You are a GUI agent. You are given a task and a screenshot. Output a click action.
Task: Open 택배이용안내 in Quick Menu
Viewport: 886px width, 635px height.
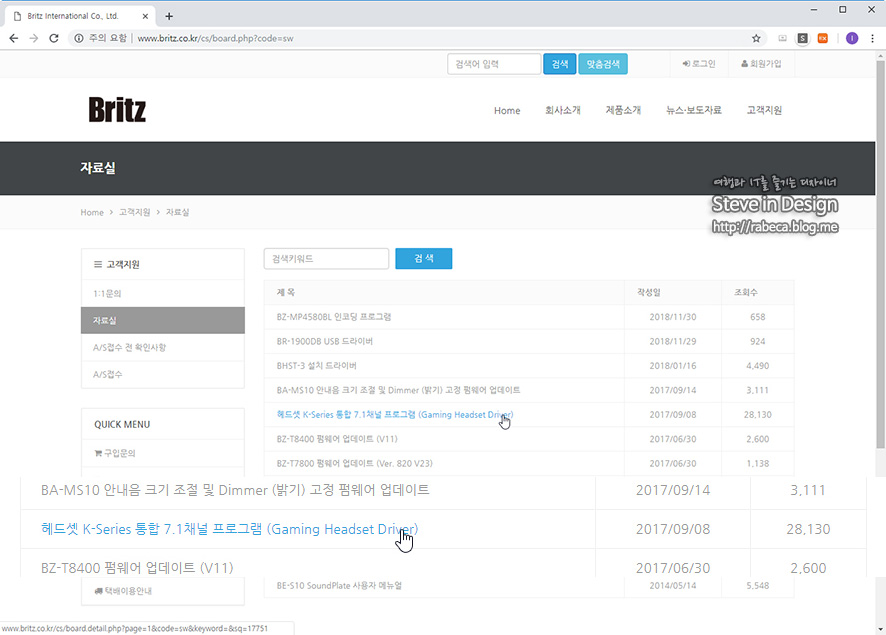(123, 591)
